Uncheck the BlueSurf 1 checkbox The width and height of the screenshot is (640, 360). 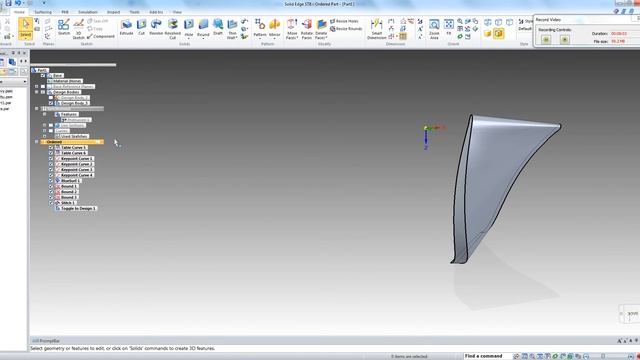click(x=51, y=180)
